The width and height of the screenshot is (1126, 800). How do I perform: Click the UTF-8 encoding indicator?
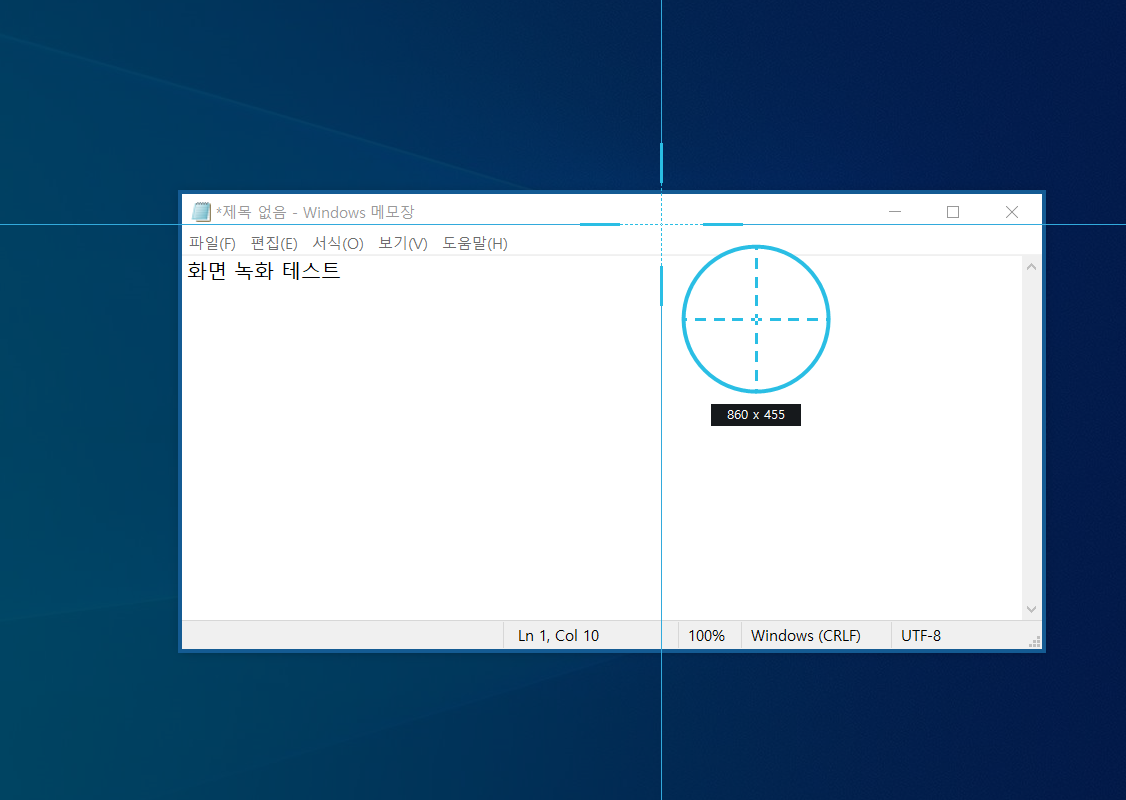click(920, 635)
